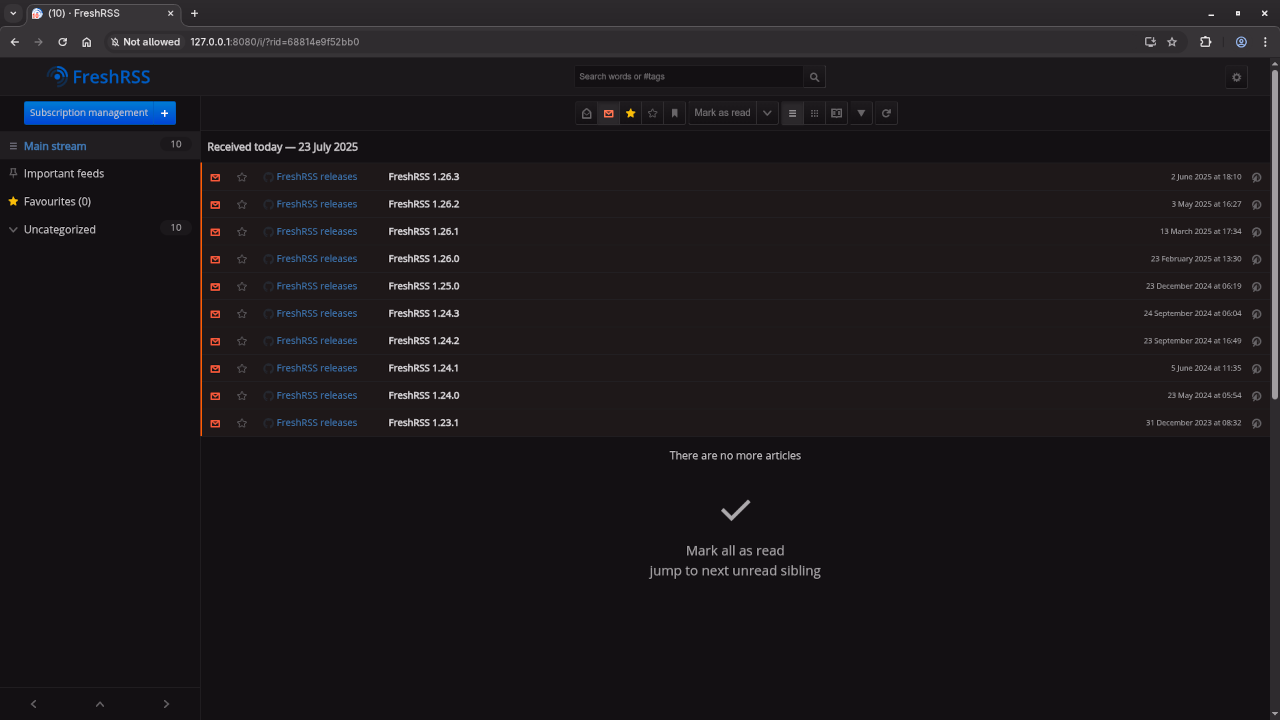
Task: Go back in the browser
Action: coord(15,42)
